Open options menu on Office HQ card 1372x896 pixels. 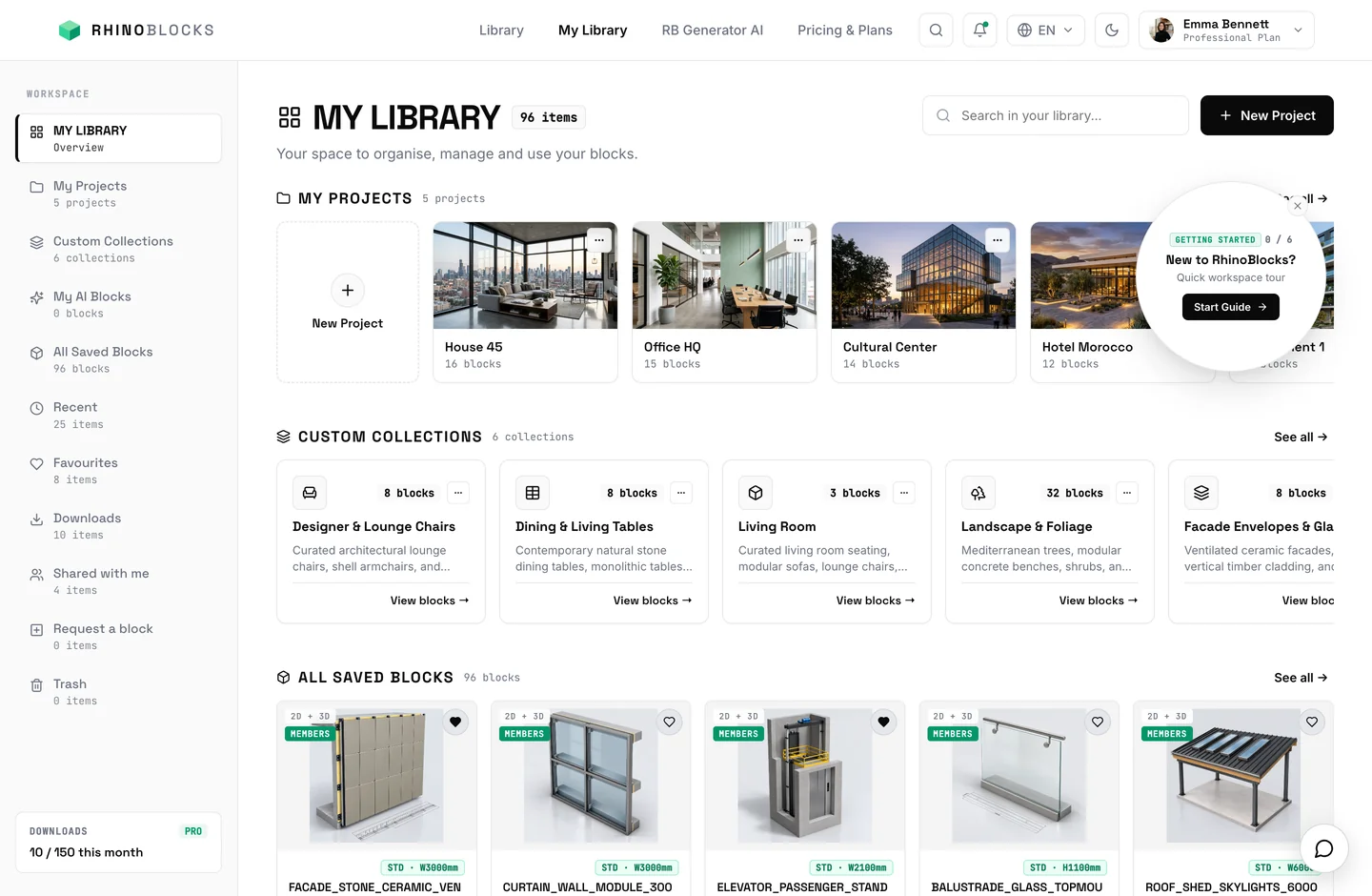[x=797, y=240]
